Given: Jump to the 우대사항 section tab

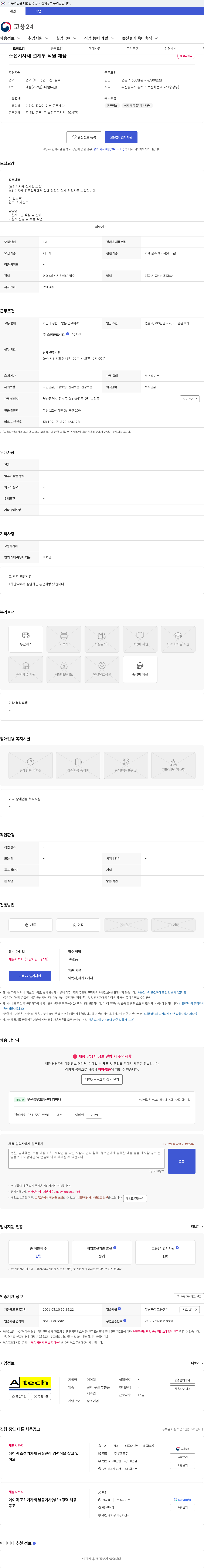Looking at the screenshot, I should 95,49.
